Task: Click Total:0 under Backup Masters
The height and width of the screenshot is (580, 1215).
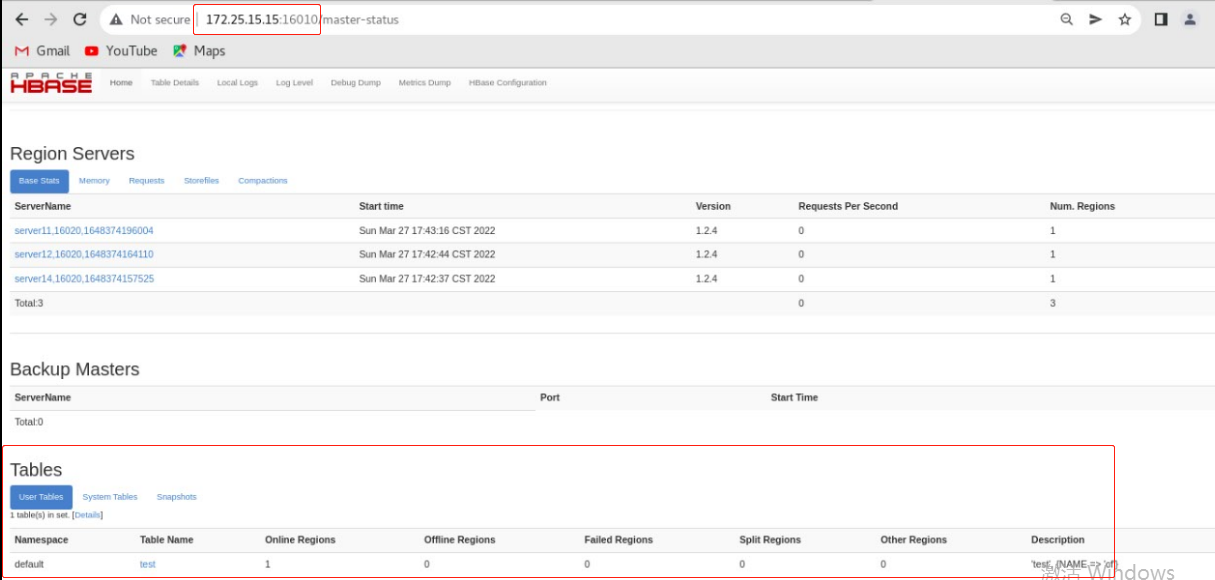Action: tap(29, 422)
